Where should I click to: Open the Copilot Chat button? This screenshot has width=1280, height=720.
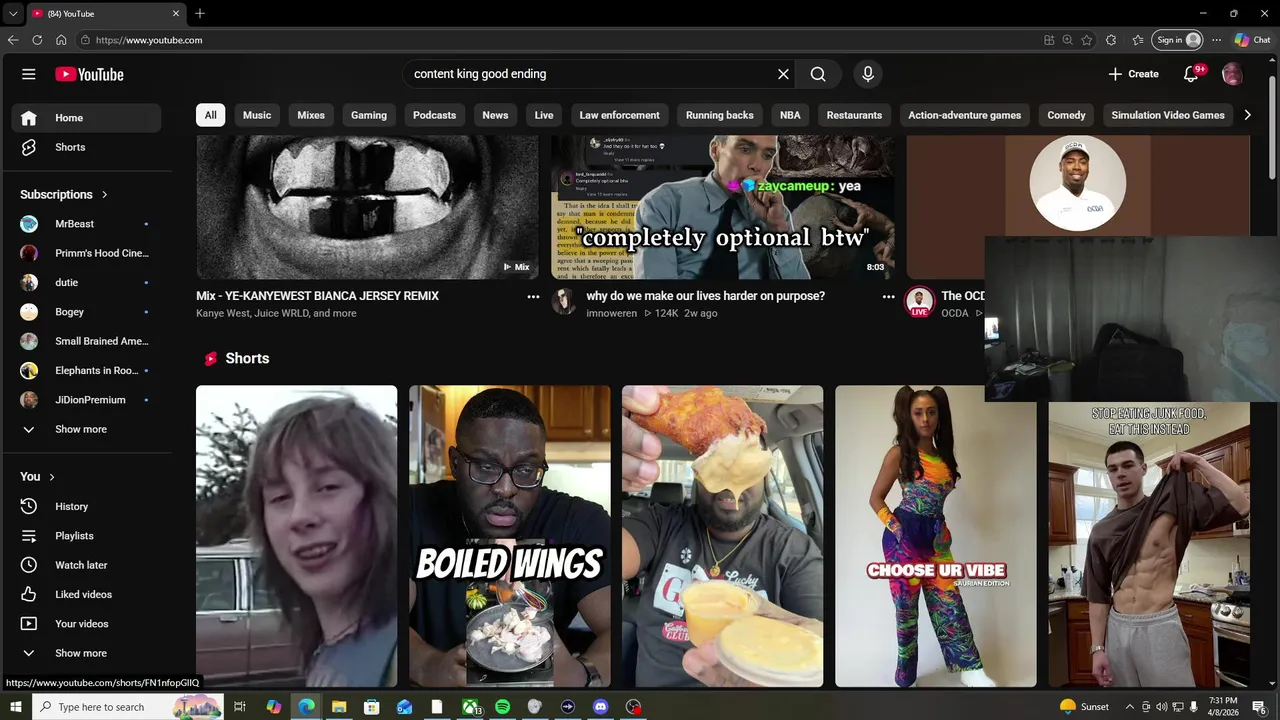(x=1252, y=40)
